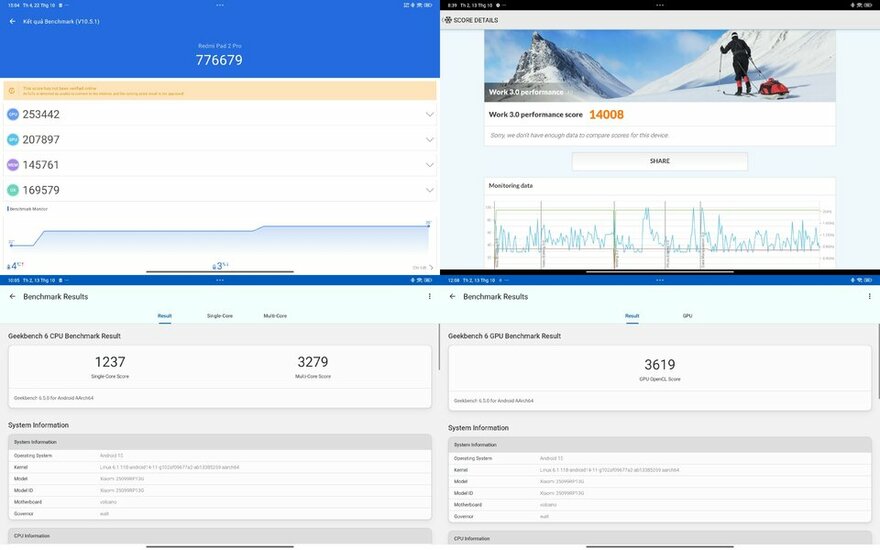Tap the Work 3.0 performance banner image
Viewport: 880px width, 550px height.
(x=659, y=65)
